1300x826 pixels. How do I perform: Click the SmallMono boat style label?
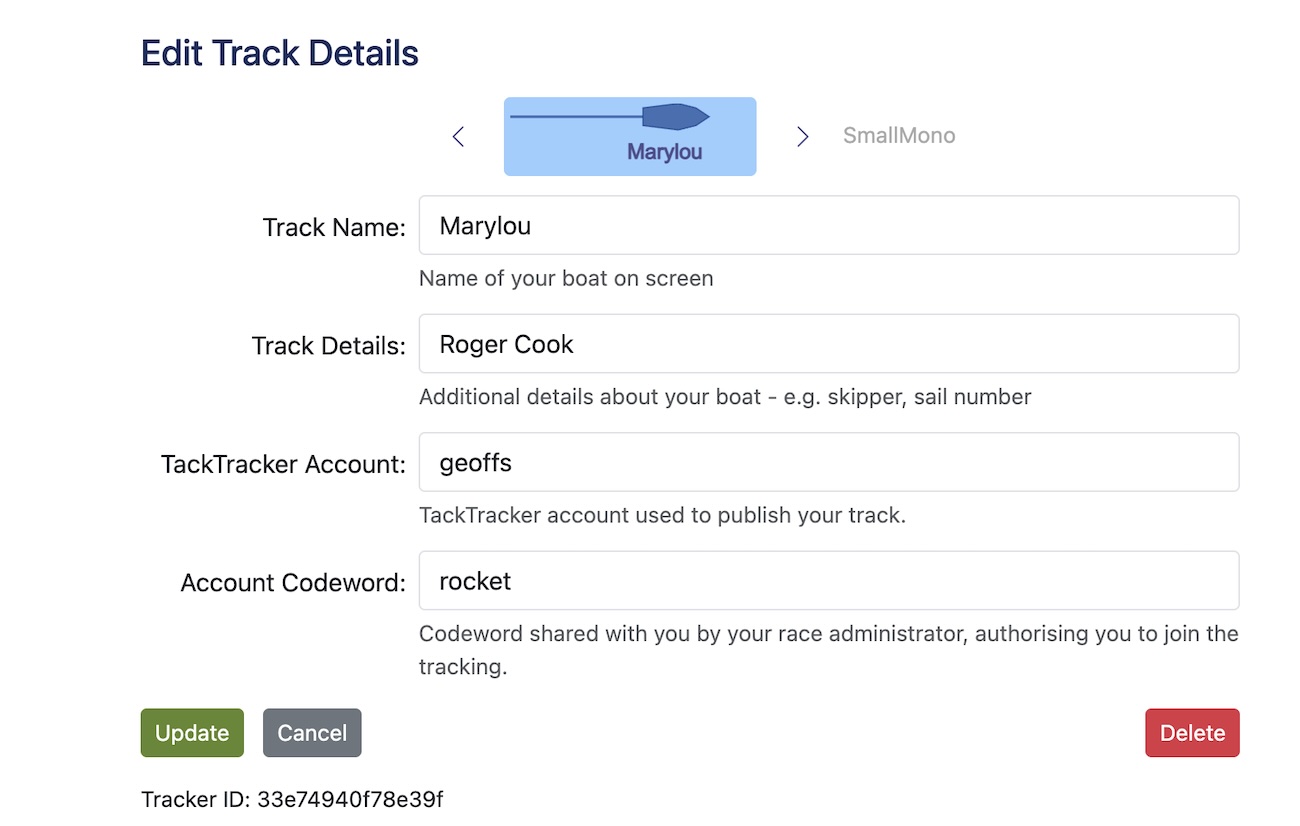coord(898,136)
